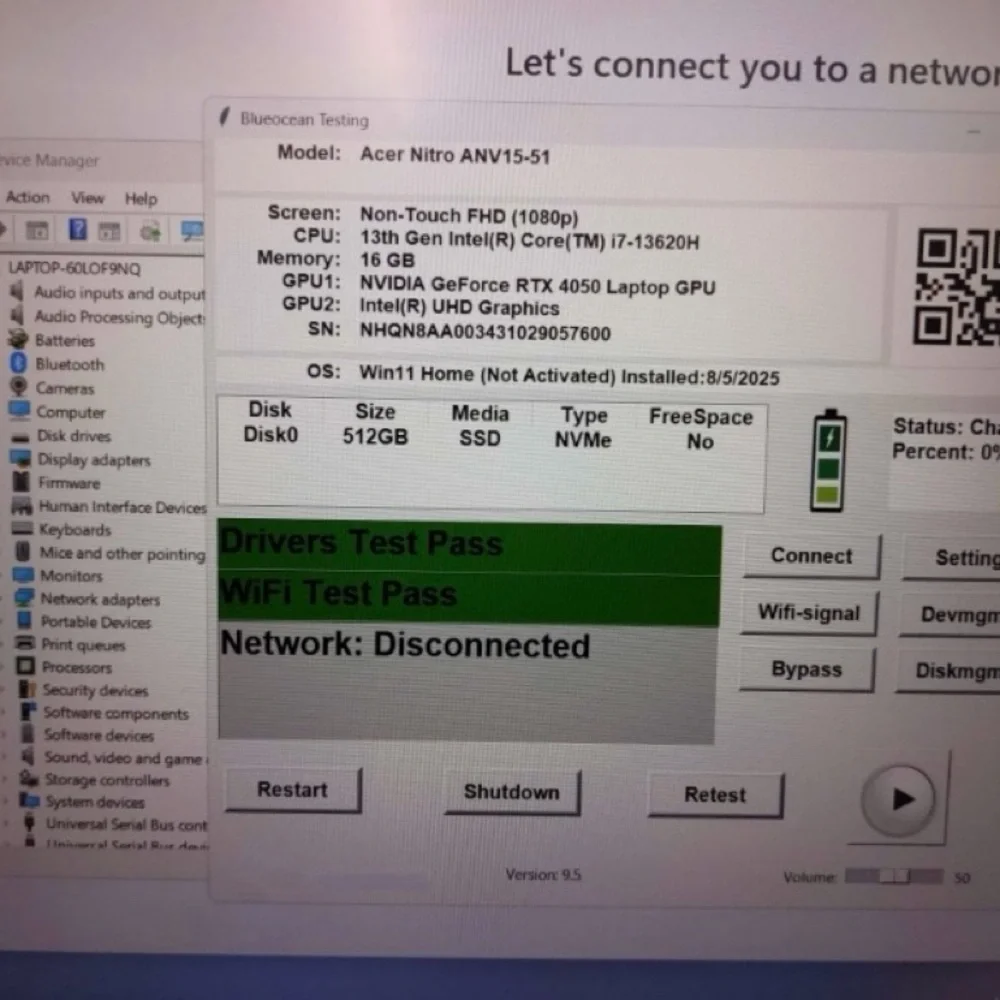The image size is (1000, 1000).
Task: Select Sound, video and game controllers item
Action: [124, 758]
